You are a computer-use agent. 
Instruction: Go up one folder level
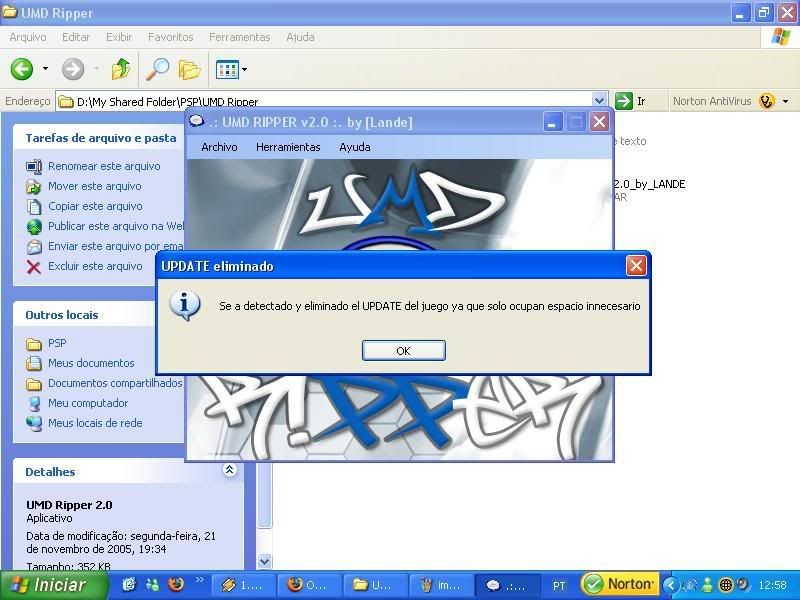pos(121,69)
